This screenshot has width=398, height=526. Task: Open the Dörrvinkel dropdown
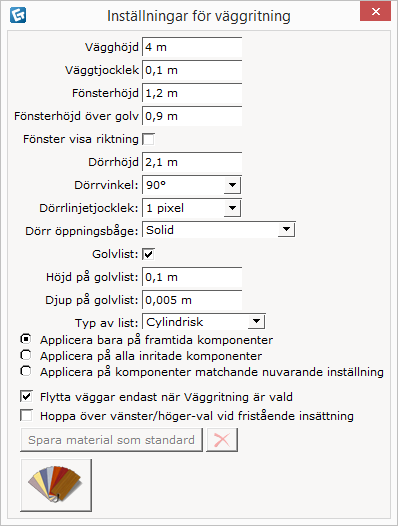[192, 185]
